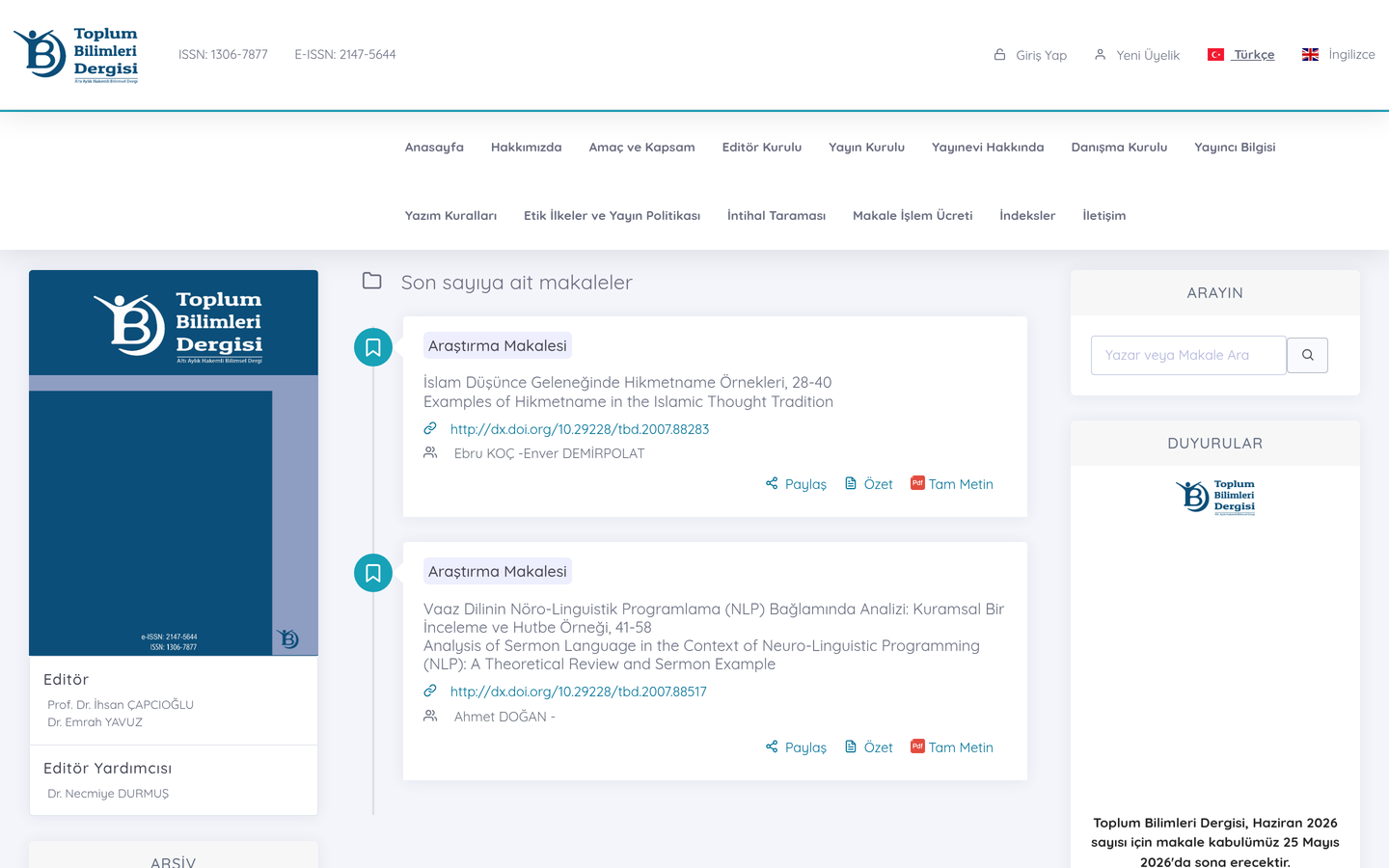Click the folder icon beside Son sayıya ait makaleler
This screenshot has height=868, width=1389.
372,281
